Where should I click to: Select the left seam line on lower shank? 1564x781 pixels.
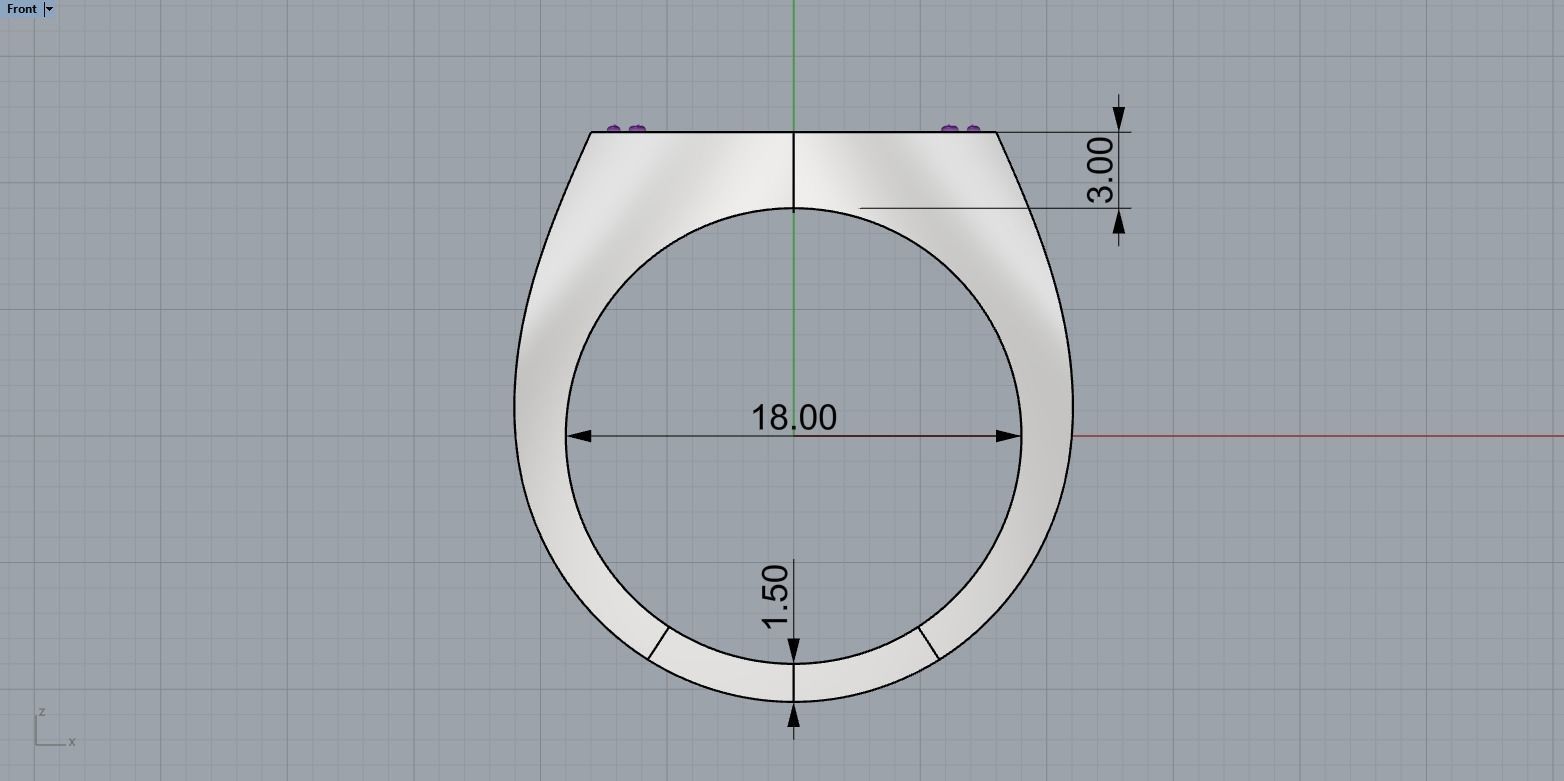point(658,643)
